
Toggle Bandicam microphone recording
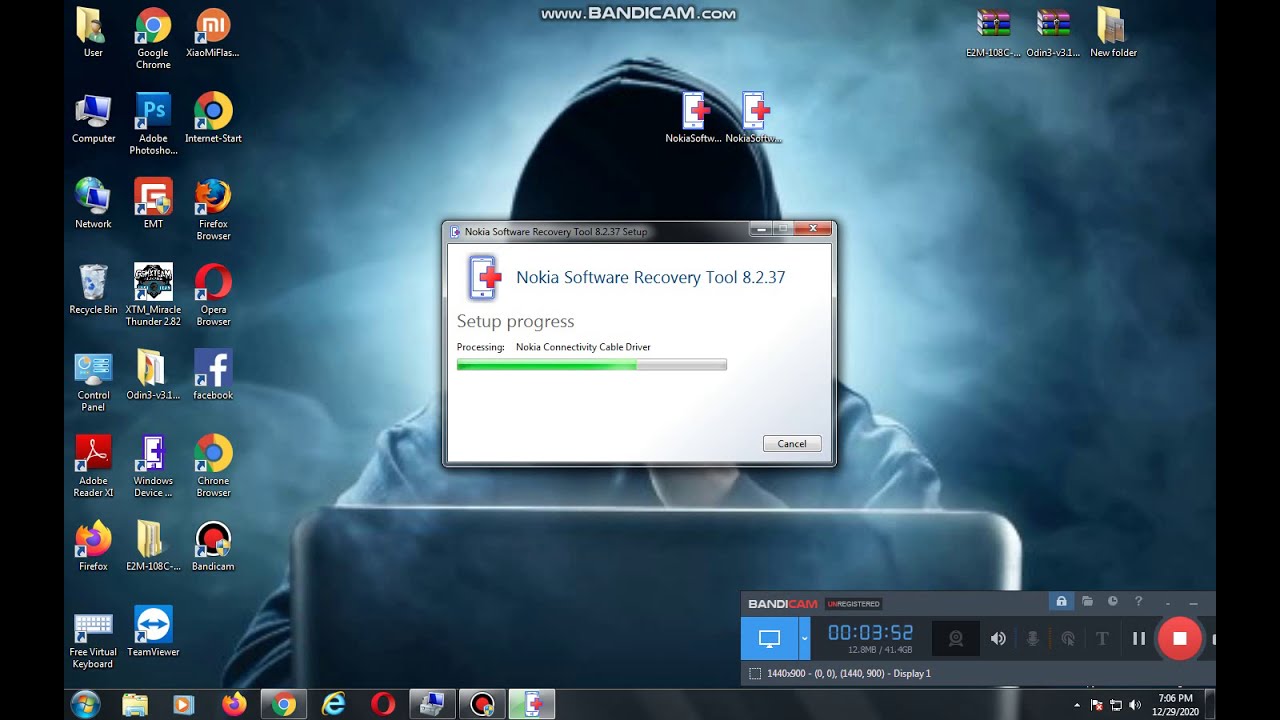click(1033, 638)
